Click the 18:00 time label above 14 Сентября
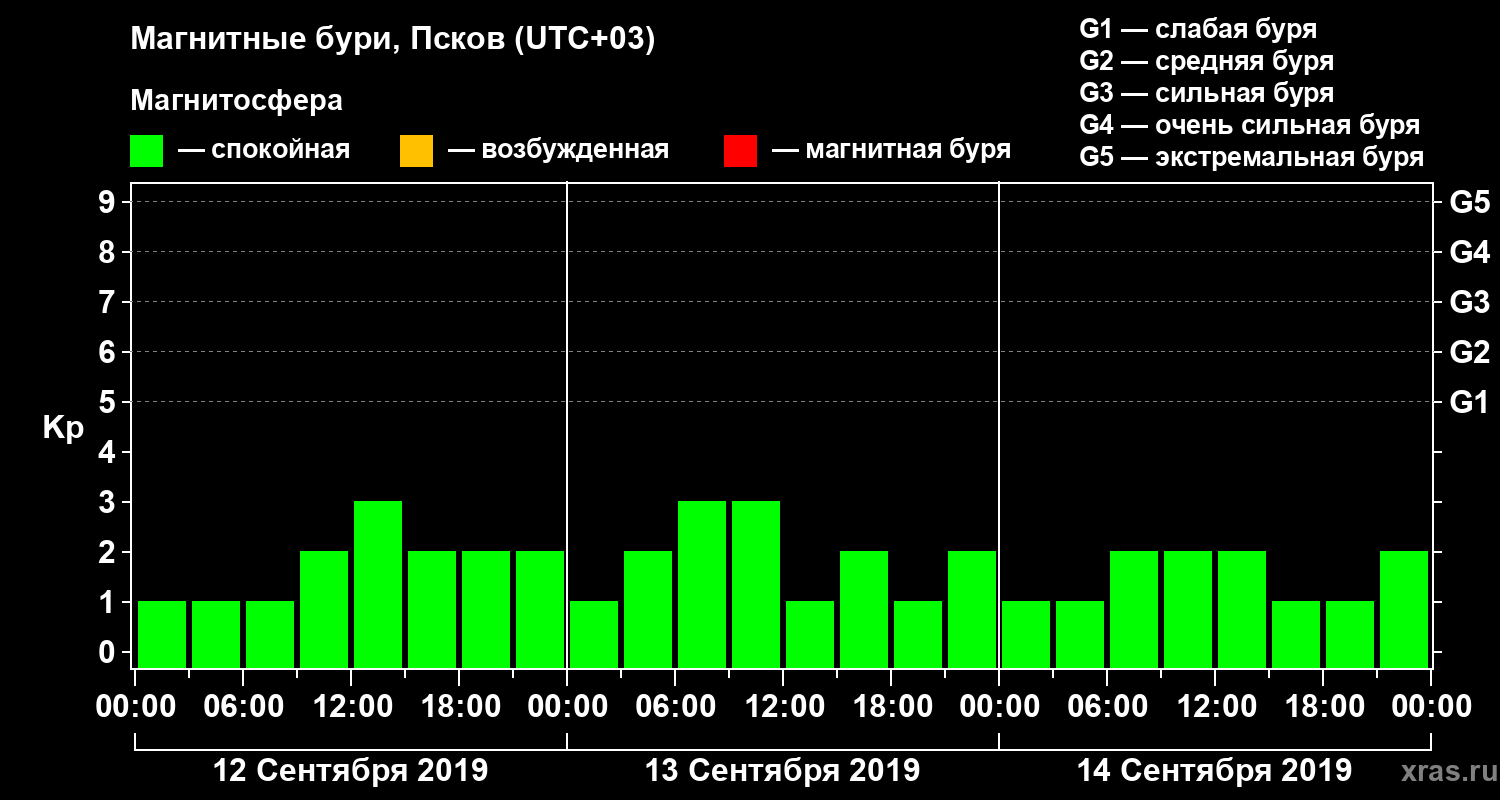 (1323, 706)
